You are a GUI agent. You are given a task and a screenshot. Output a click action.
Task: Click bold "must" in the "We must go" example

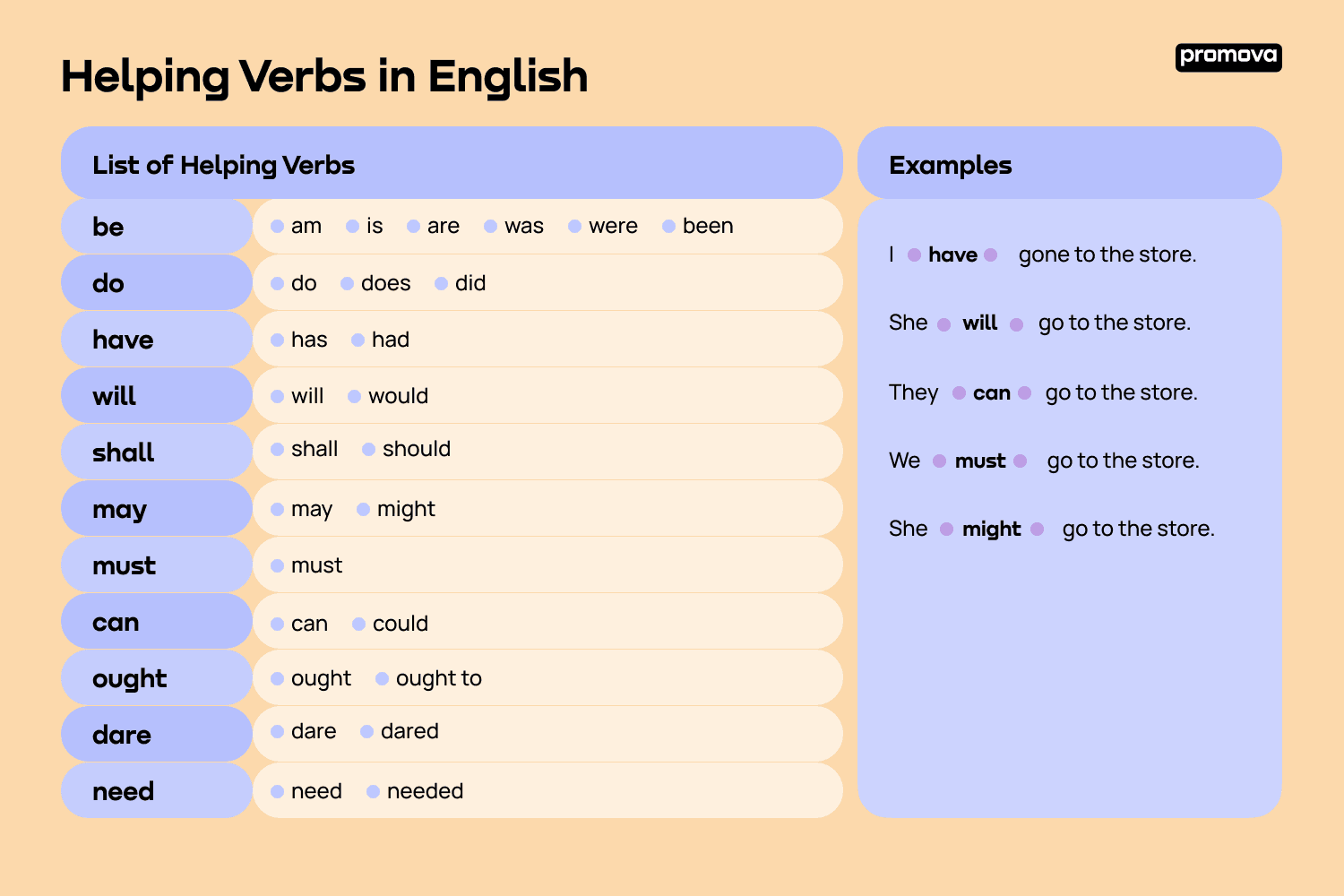[980, 461]
